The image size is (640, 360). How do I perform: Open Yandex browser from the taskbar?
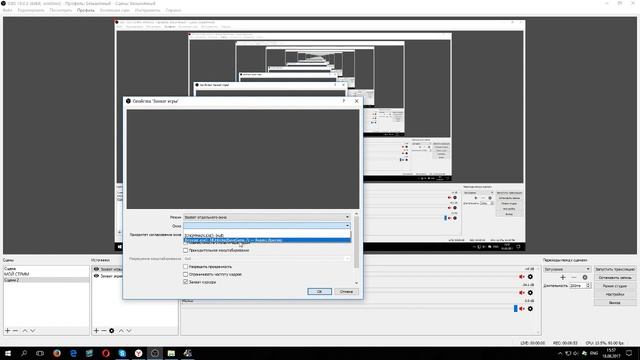pos(138,353)
